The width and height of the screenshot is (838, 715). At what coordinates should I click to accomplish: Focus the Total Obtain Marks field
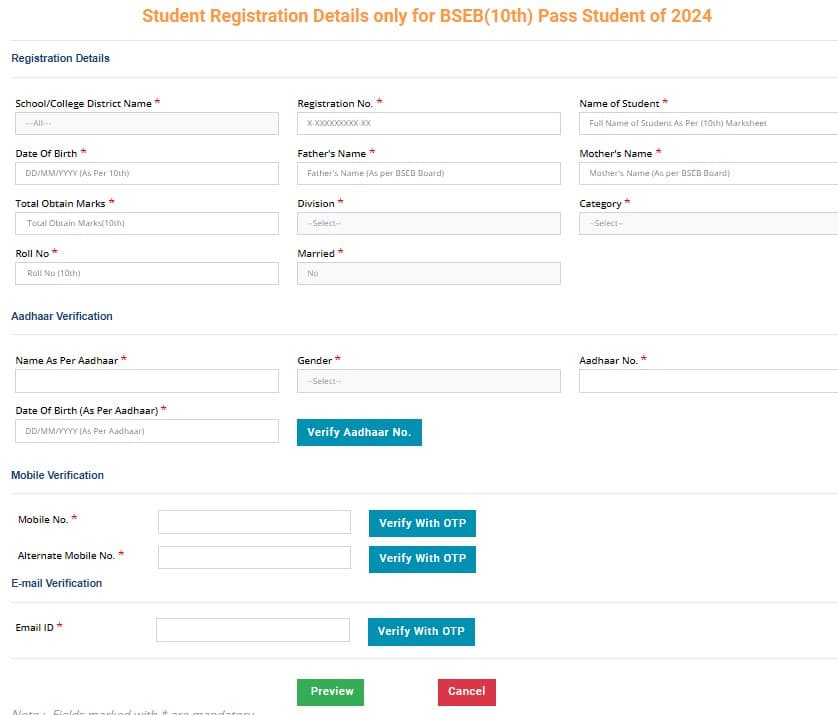146,223
